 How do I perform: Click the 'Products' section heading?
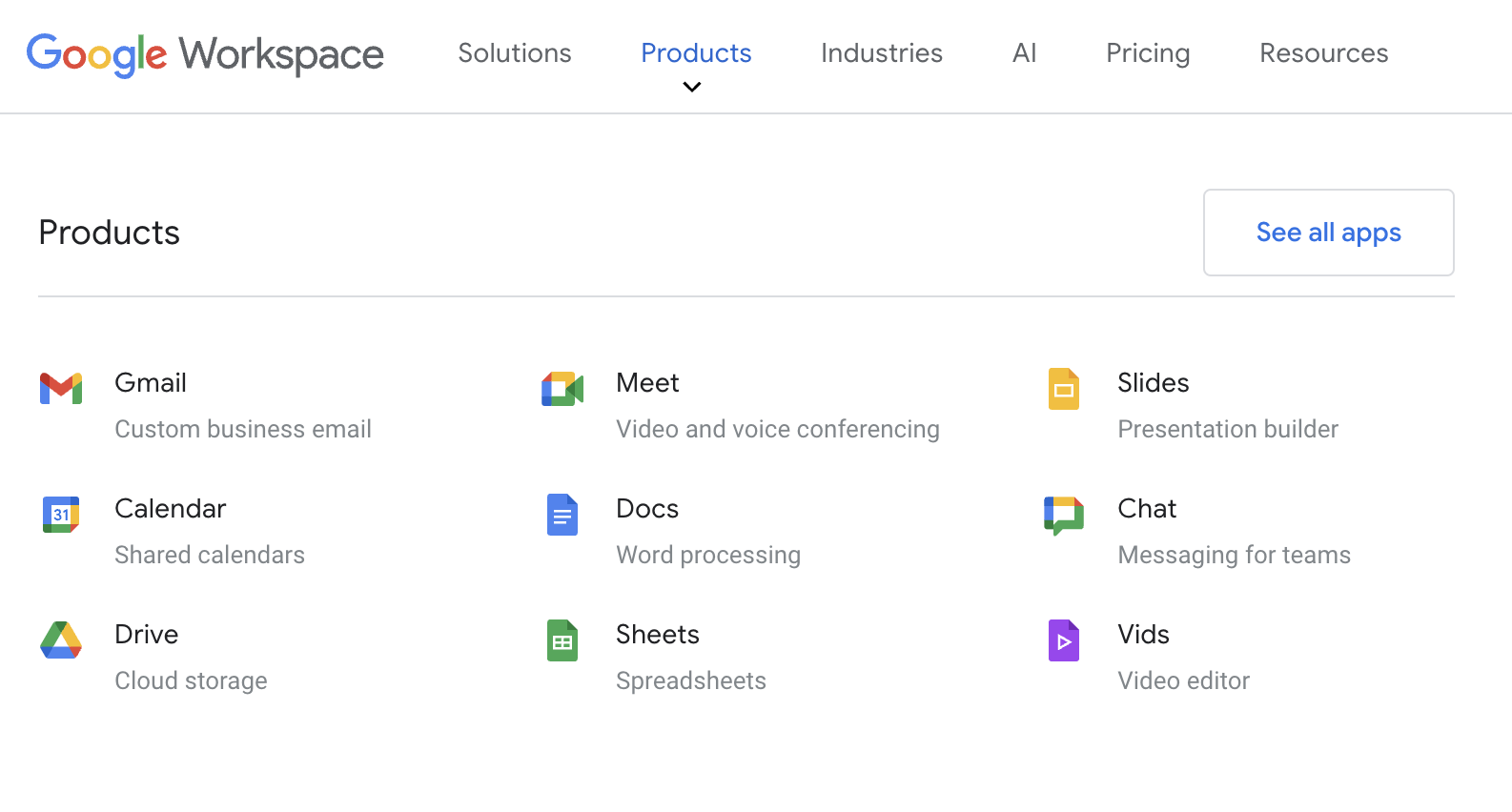tap(110, 233)
